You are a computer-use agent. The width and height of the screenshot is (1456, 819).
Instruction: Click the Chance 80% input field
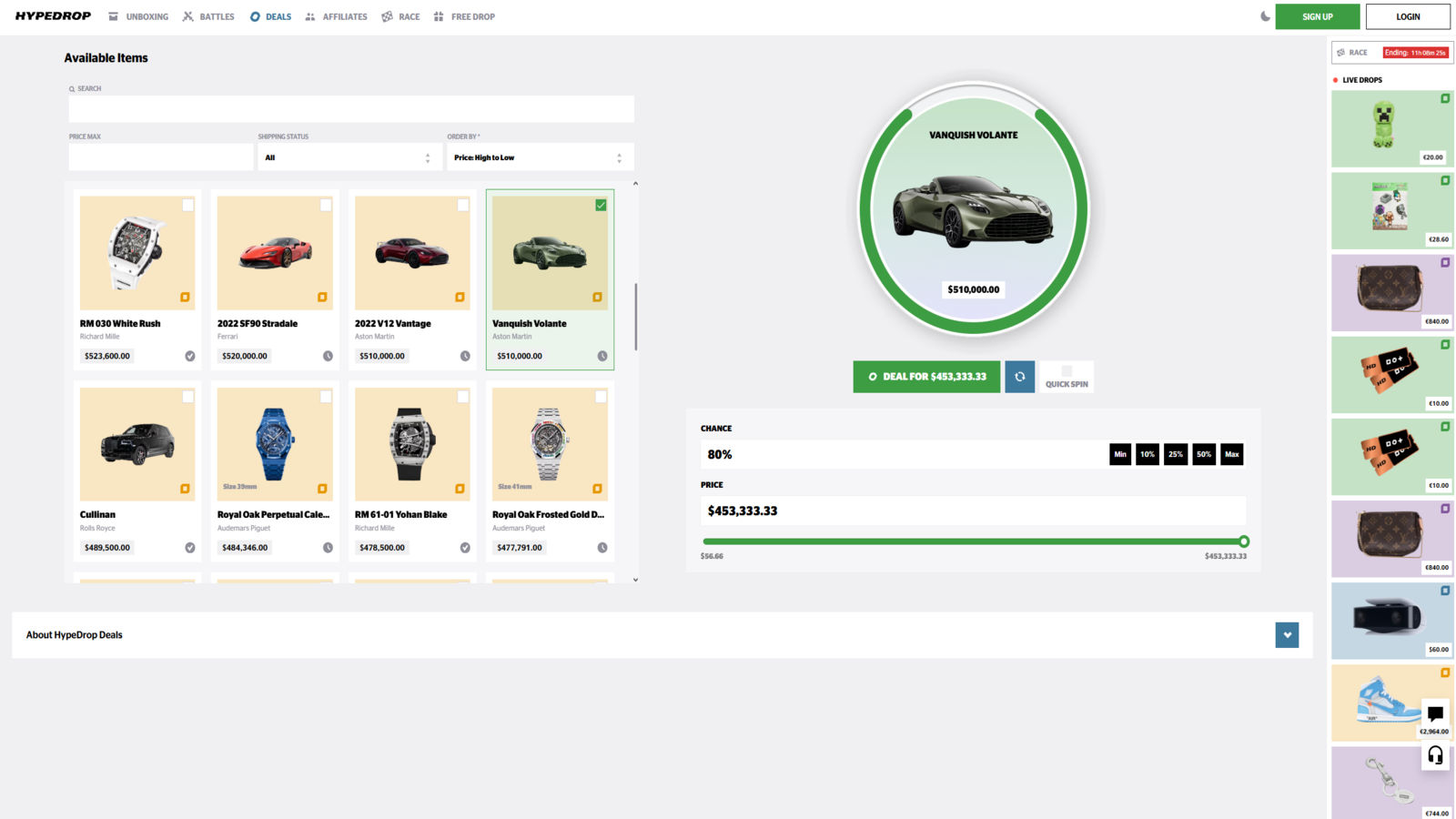[903, 454]
